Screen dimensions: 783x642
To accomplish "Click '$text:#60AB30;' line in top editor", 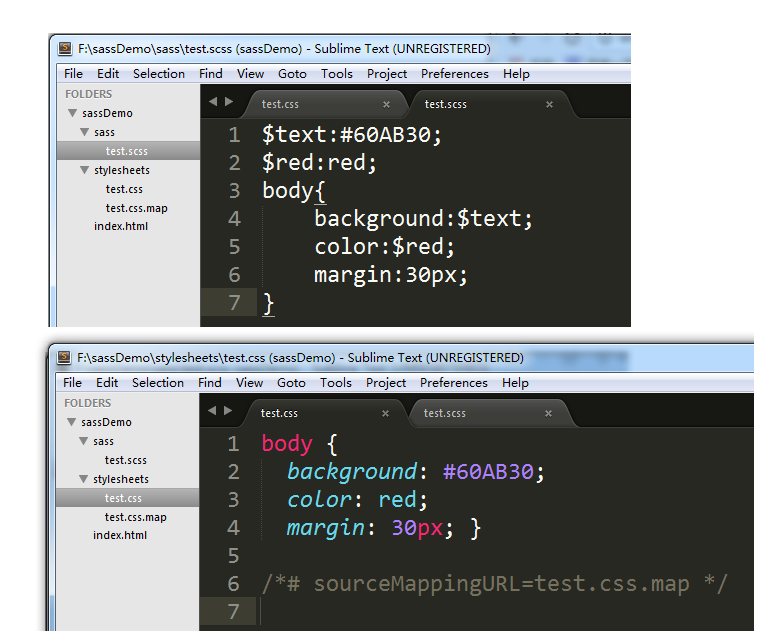I will 352,135.
